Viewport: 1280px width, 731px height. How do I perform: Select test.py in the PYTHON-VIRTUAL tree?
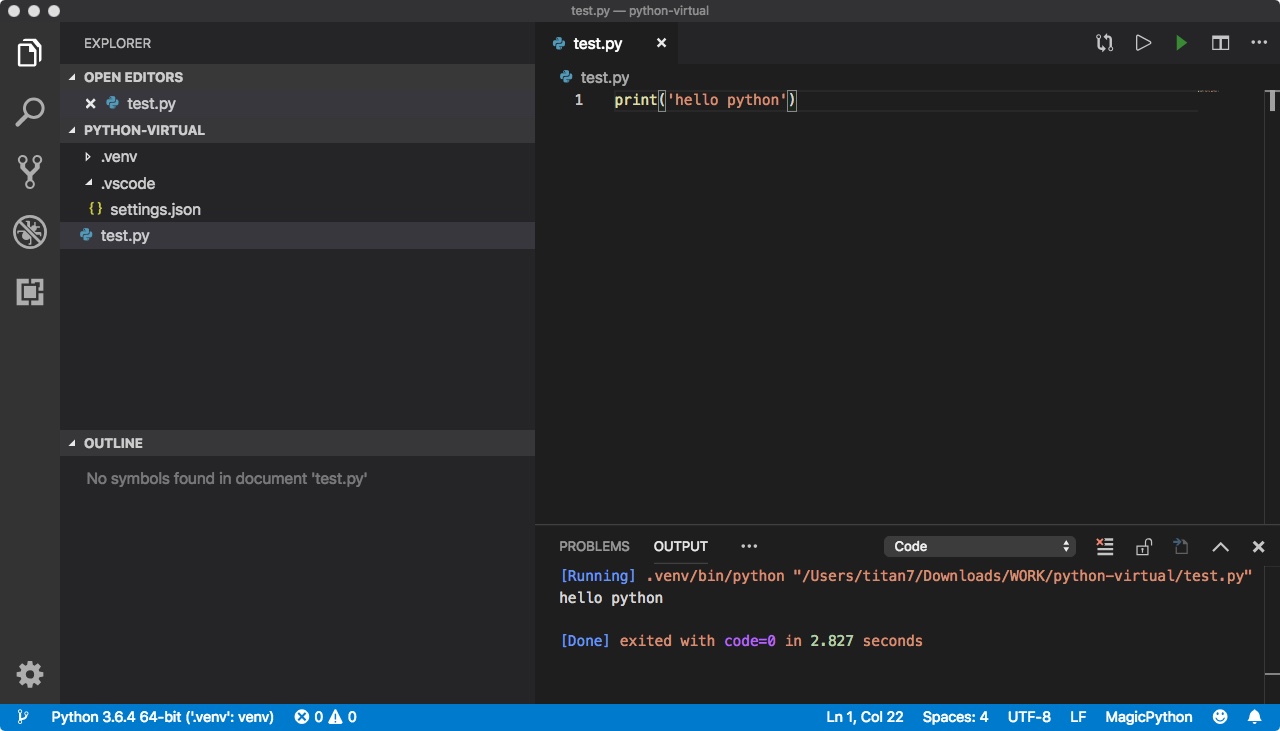coord(297,235)
